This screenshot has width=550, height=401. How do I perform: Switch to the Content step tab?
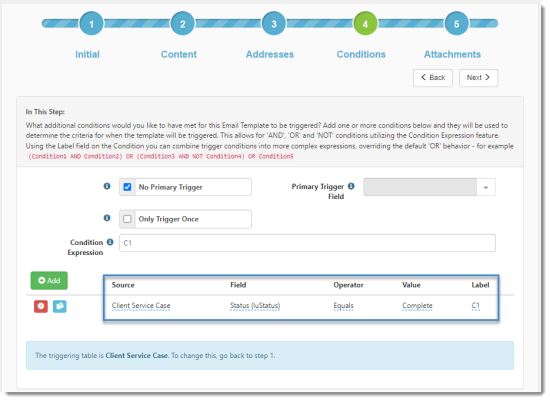click(x=179, y=54)
